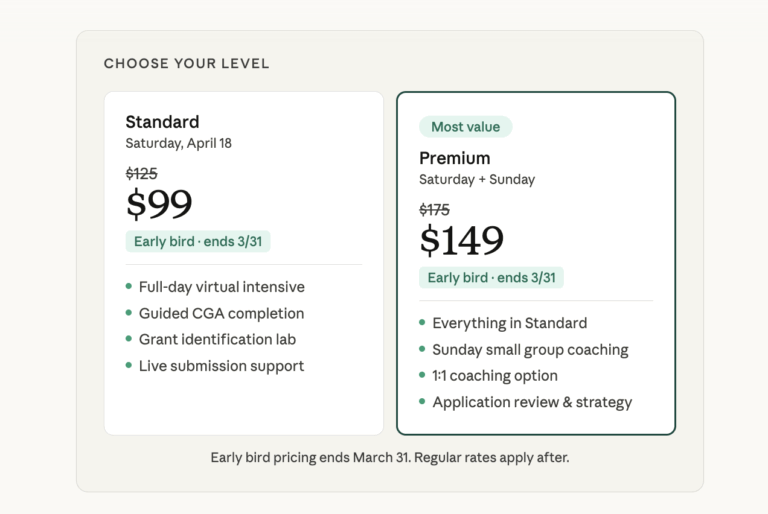768x514 pixels.
Task: Click the Standard plan title
Action: point(162,122)
